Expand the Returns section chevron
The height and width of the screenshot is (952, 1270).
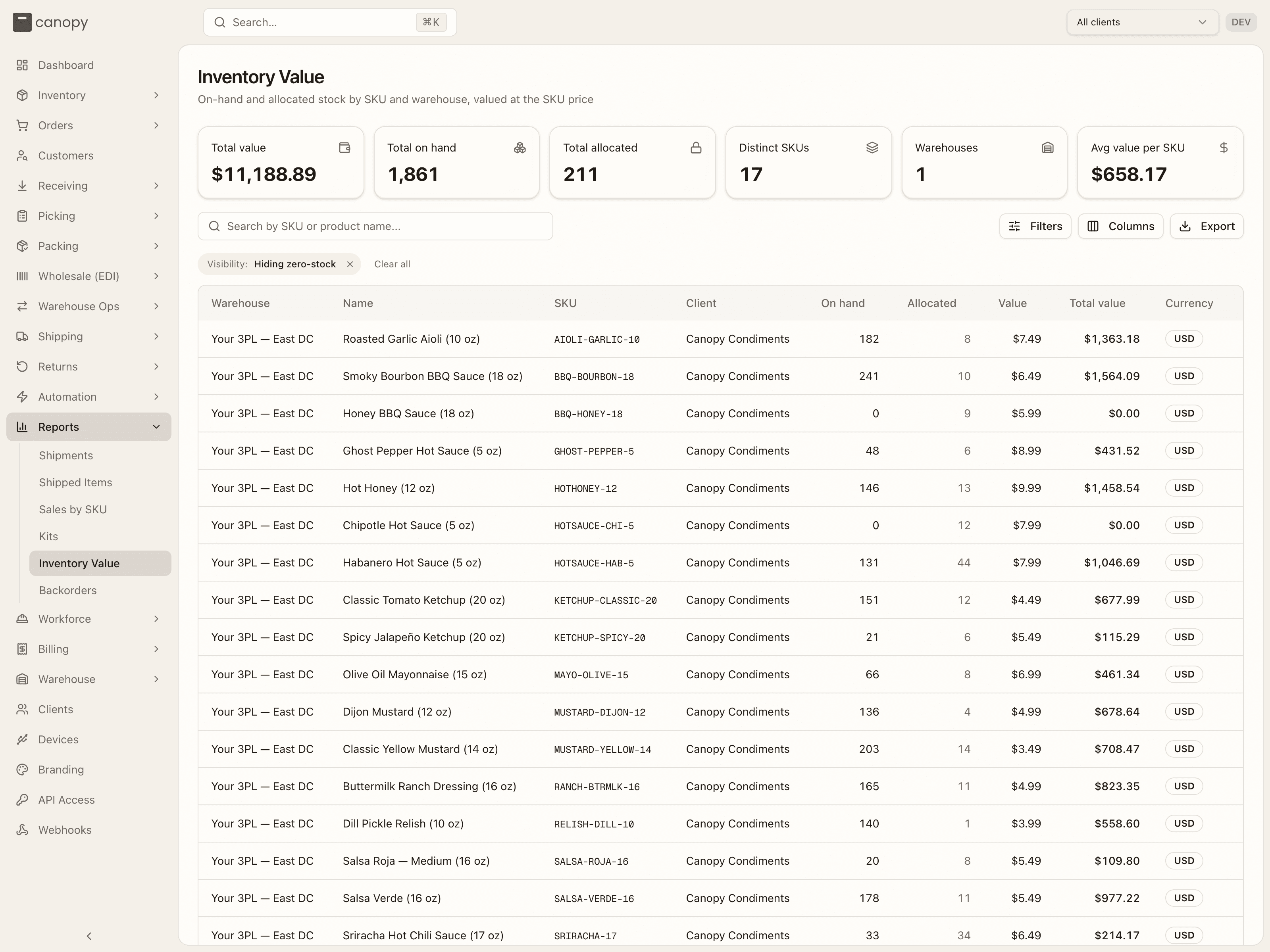click(x=156, y=366)
